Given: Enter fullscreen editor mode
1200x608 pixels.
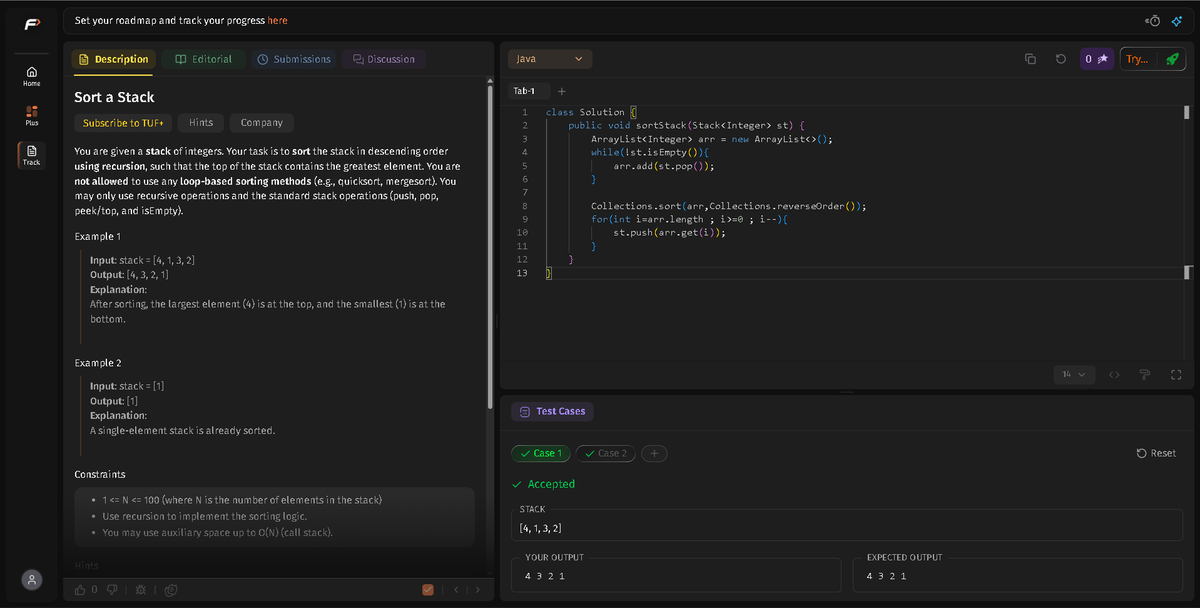Looking at the screenshot, I should click(1176, 374).
